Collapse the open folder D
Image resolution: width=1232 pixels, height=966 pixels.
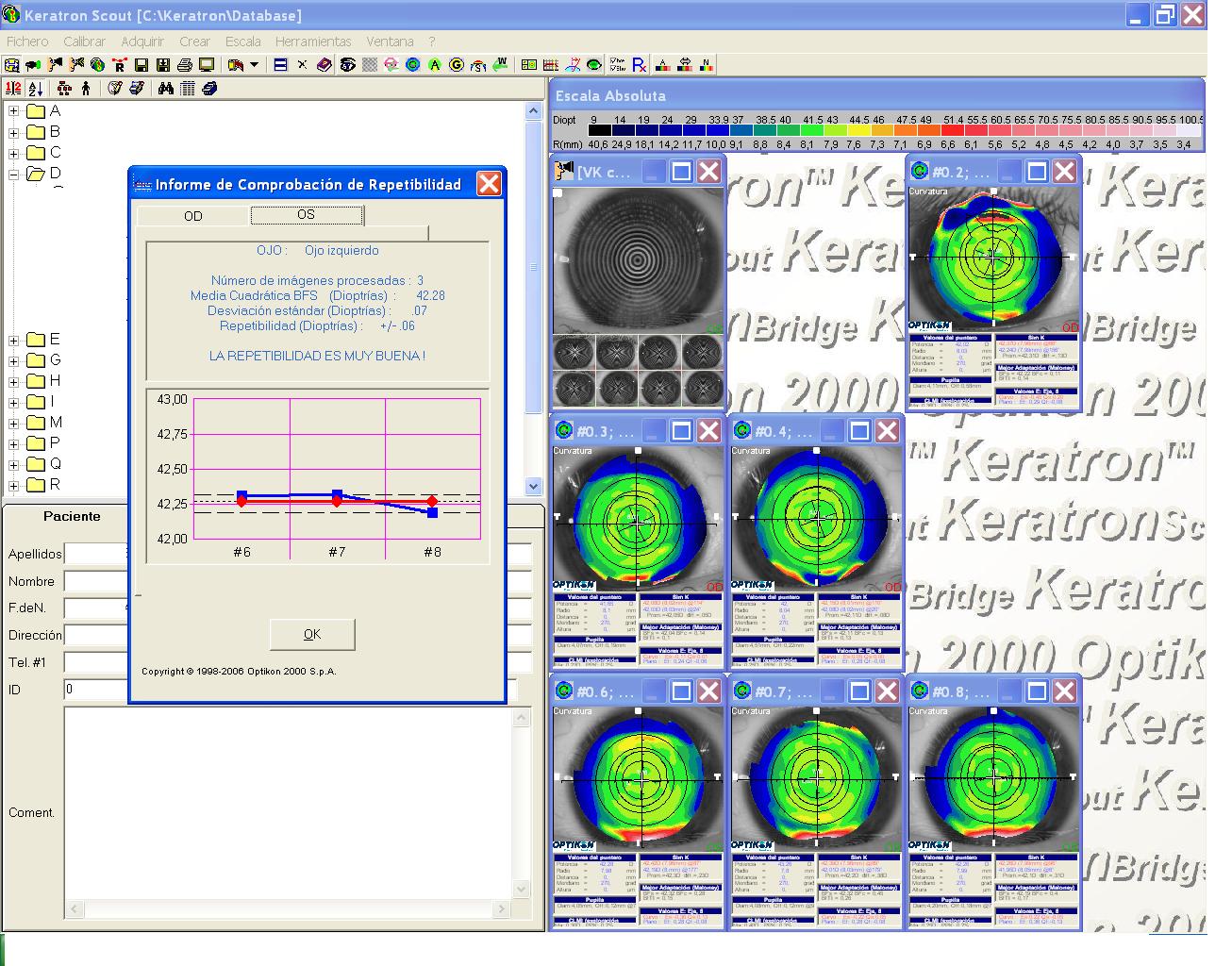[x=13, y=174]
